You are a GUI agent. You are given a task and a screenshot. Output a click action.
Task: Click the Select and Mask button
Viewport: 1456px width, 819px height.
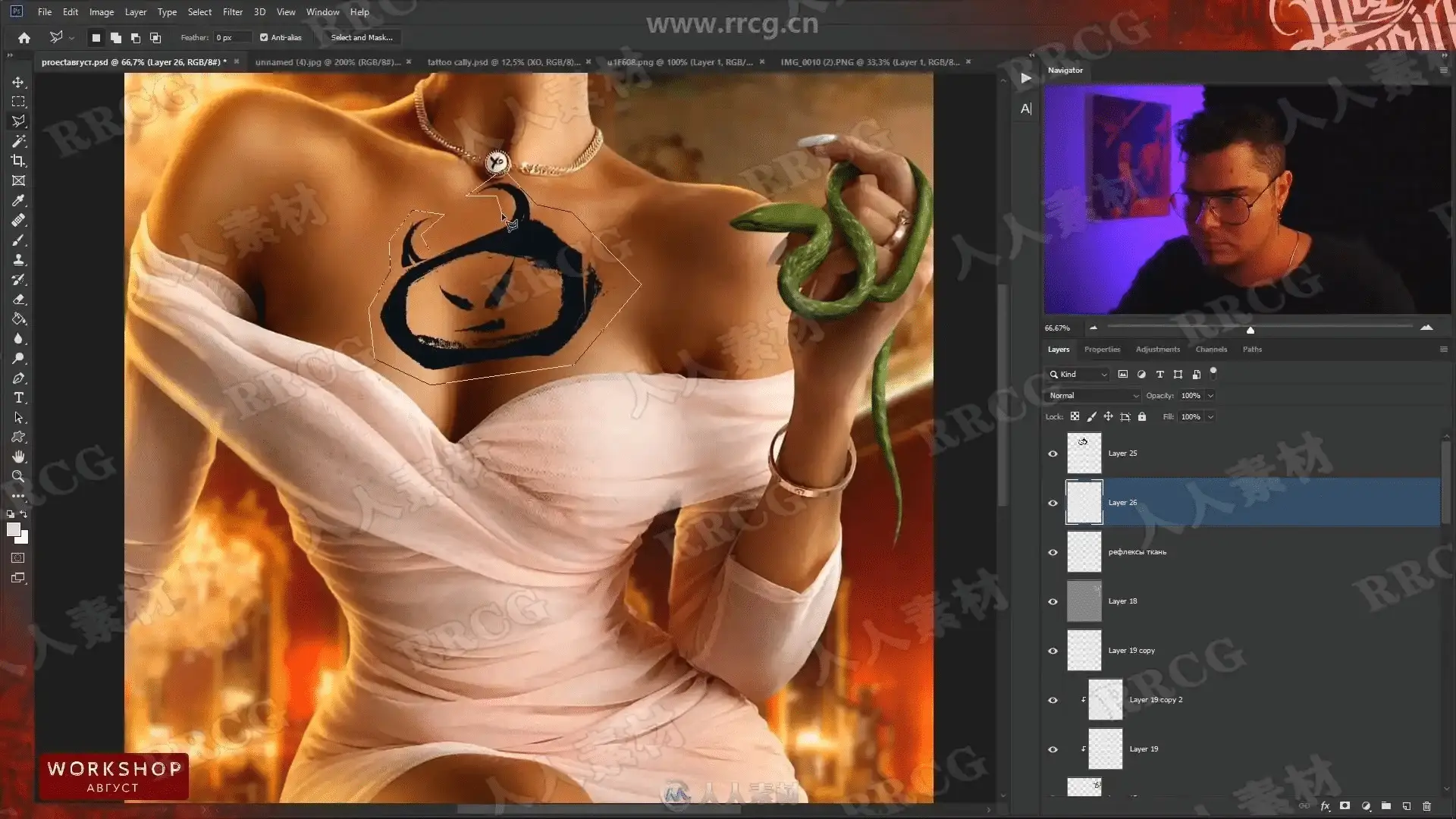pyautogui.click(x=362, y=37)
